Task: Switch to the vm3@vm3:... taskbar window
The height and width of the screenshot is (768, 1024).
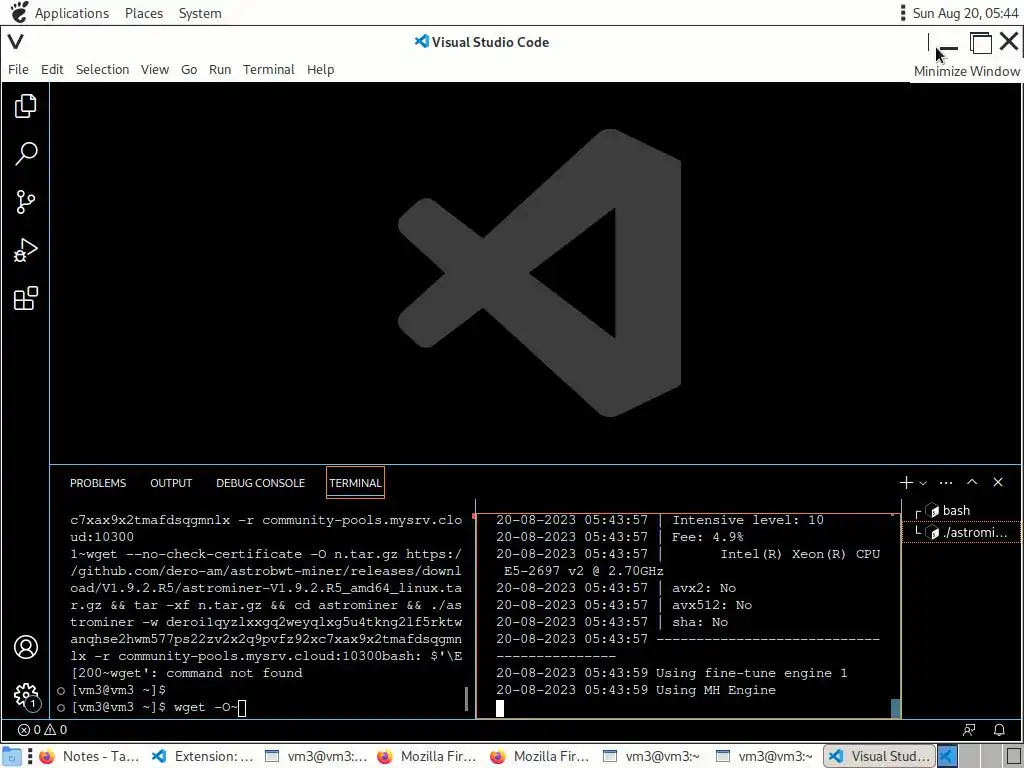Action: [x=315, y=756]
